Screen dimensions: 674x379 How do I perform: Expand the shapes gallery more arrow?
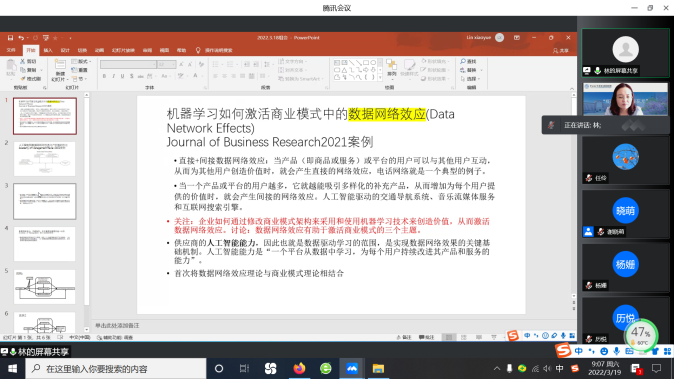(380, 77)
